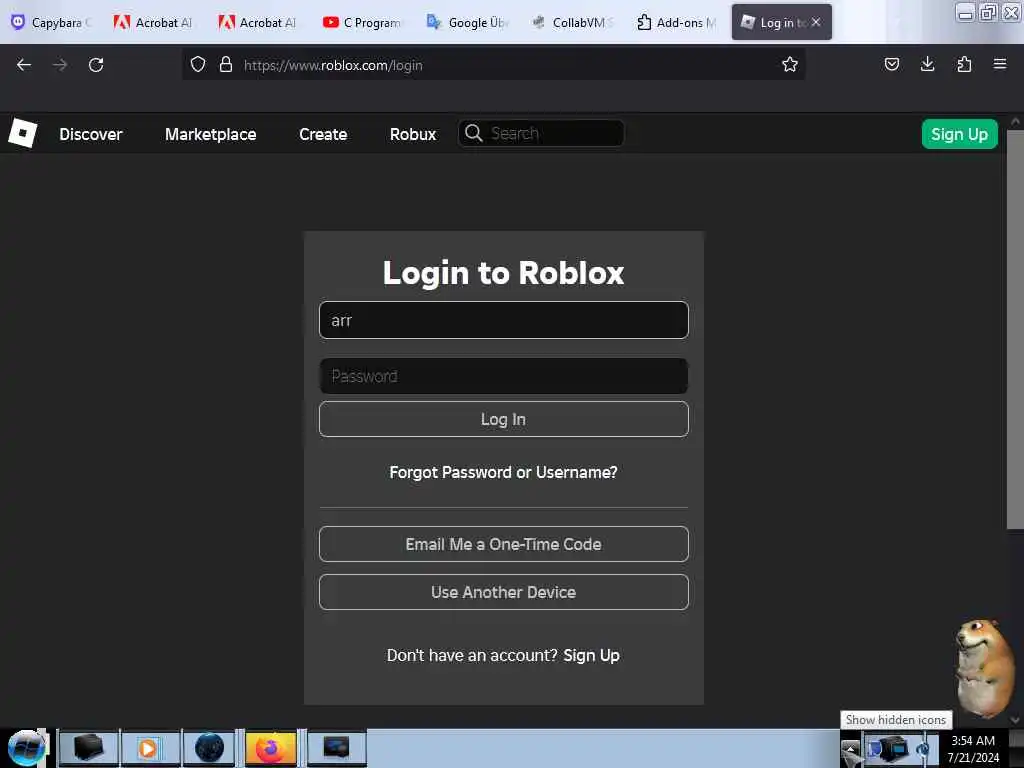Image resolution: width=1024 pixels, height=768 pixels.
Task: Click the green Sign Up button
Action: 959,134
